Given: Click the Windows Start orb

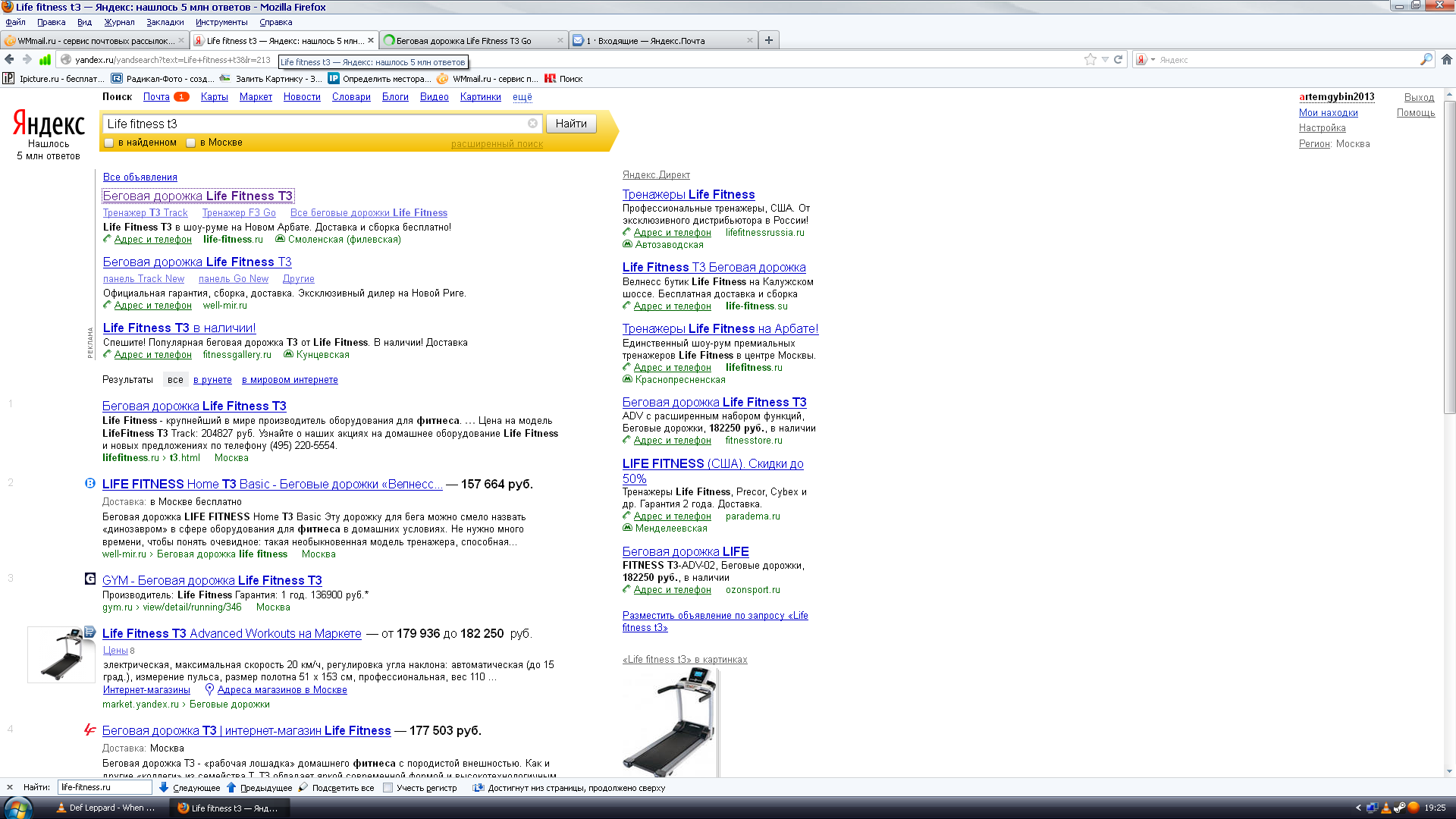Looking at the screenshot, I should click(17, 808).
